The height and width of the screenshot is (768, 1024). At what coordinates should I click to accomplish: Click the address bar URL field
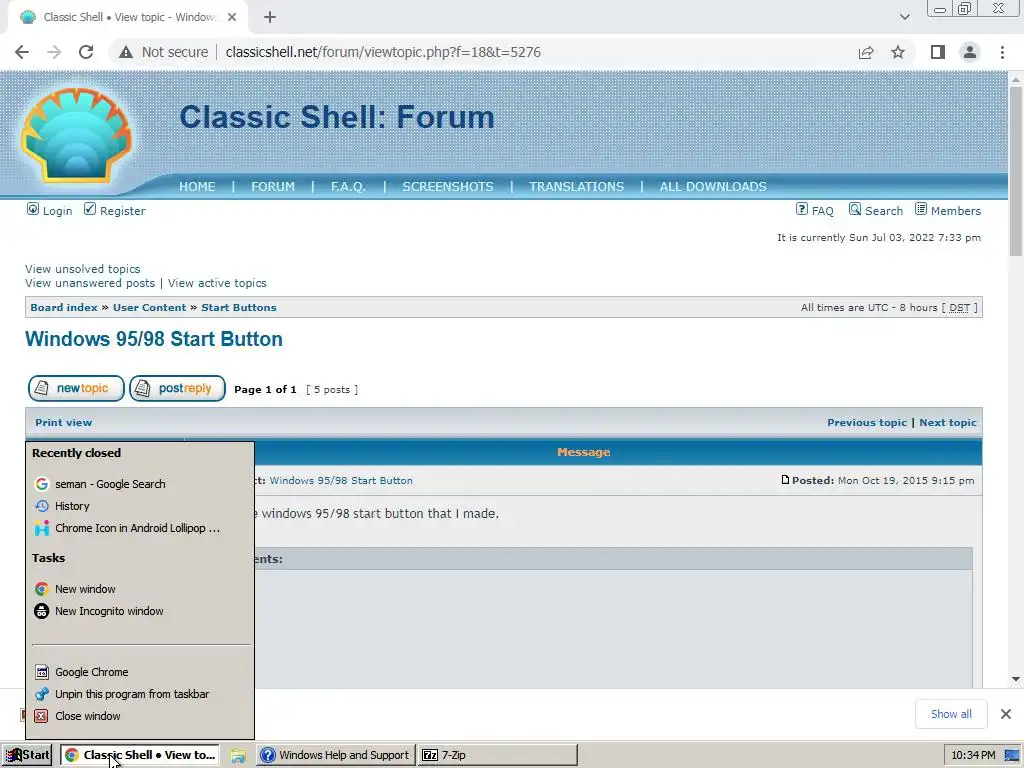pos(383,52)
